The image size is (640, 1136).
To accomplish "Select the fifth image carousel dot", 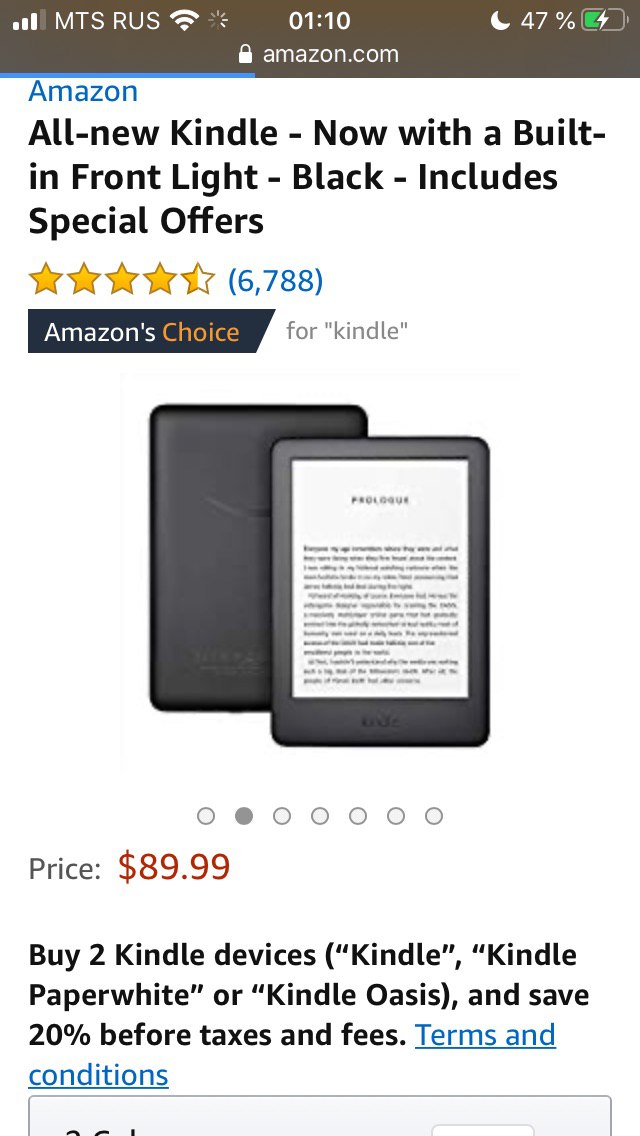I will tap(357, 816).
